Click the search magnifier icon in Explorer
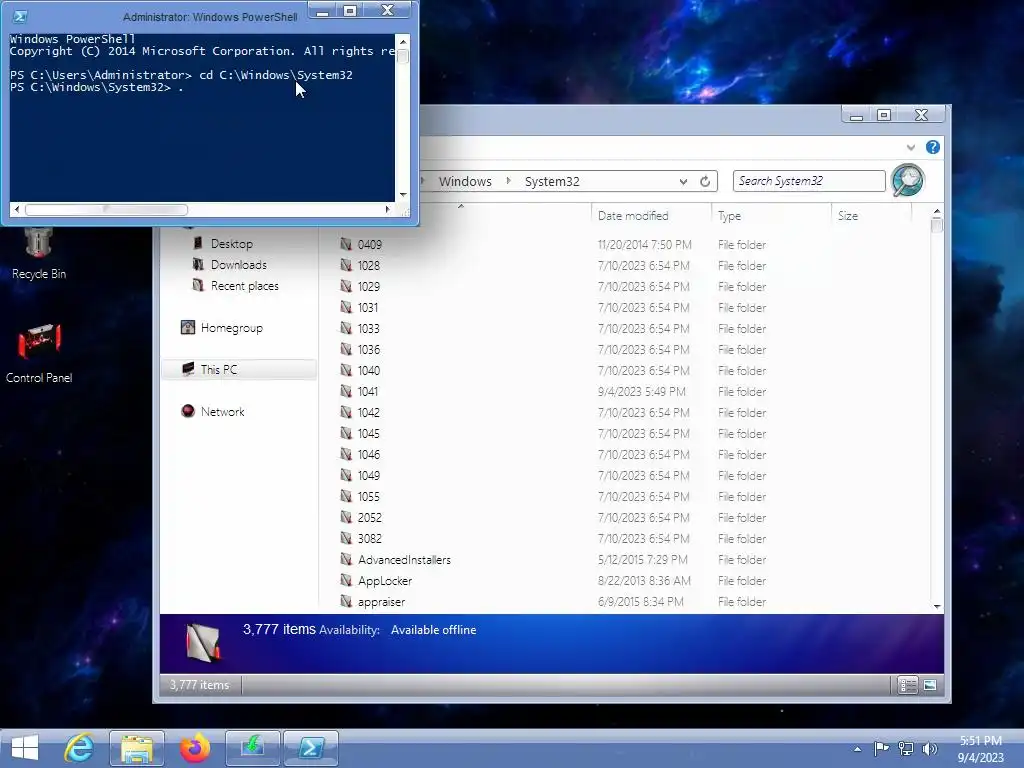The image size is (1024, 768). coord(908,180)
